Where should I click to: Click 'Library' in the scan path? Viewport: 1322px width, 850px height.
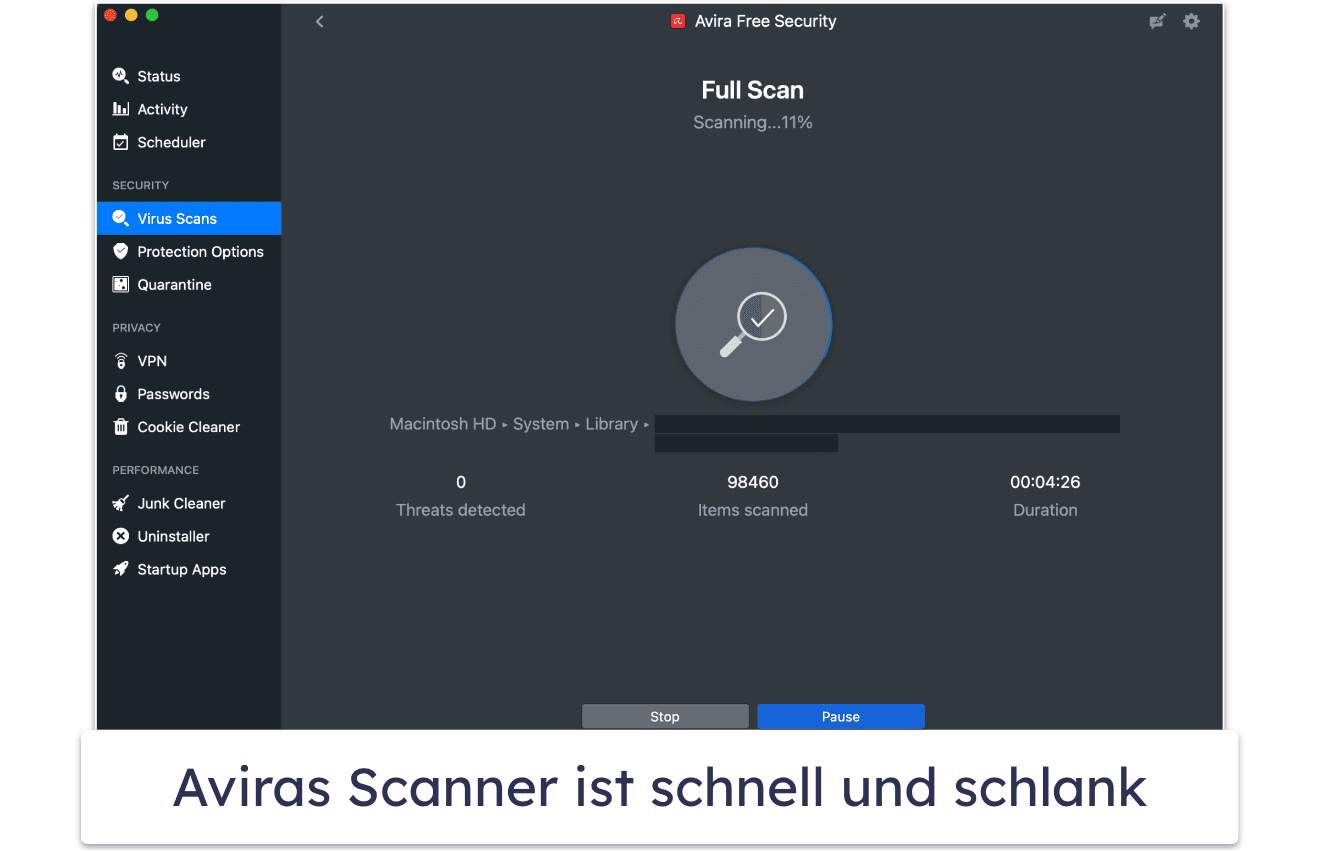pyautogui.click(x=612, y=424)
